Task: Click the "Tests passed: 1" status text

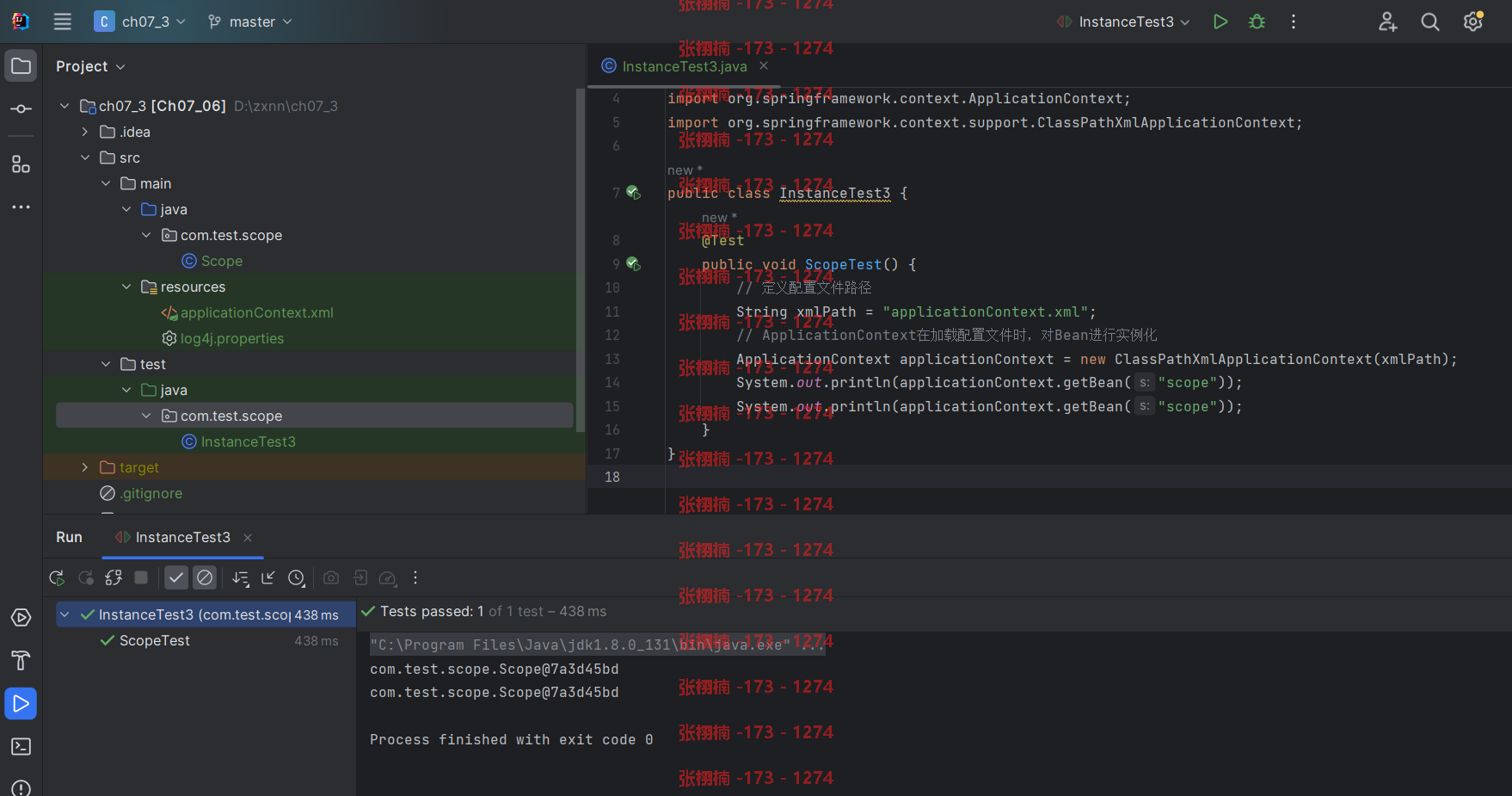Action: (x=432, y=611)
